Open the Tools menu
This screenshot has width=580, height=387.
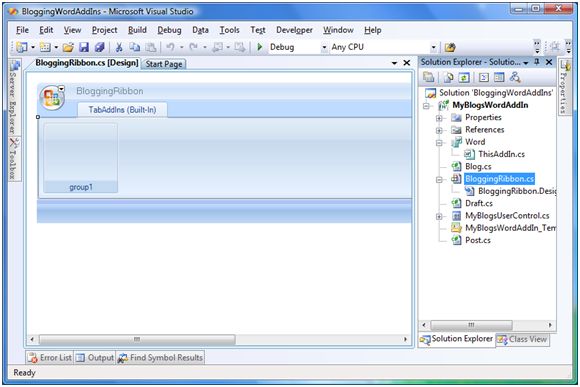coord(229,30)
